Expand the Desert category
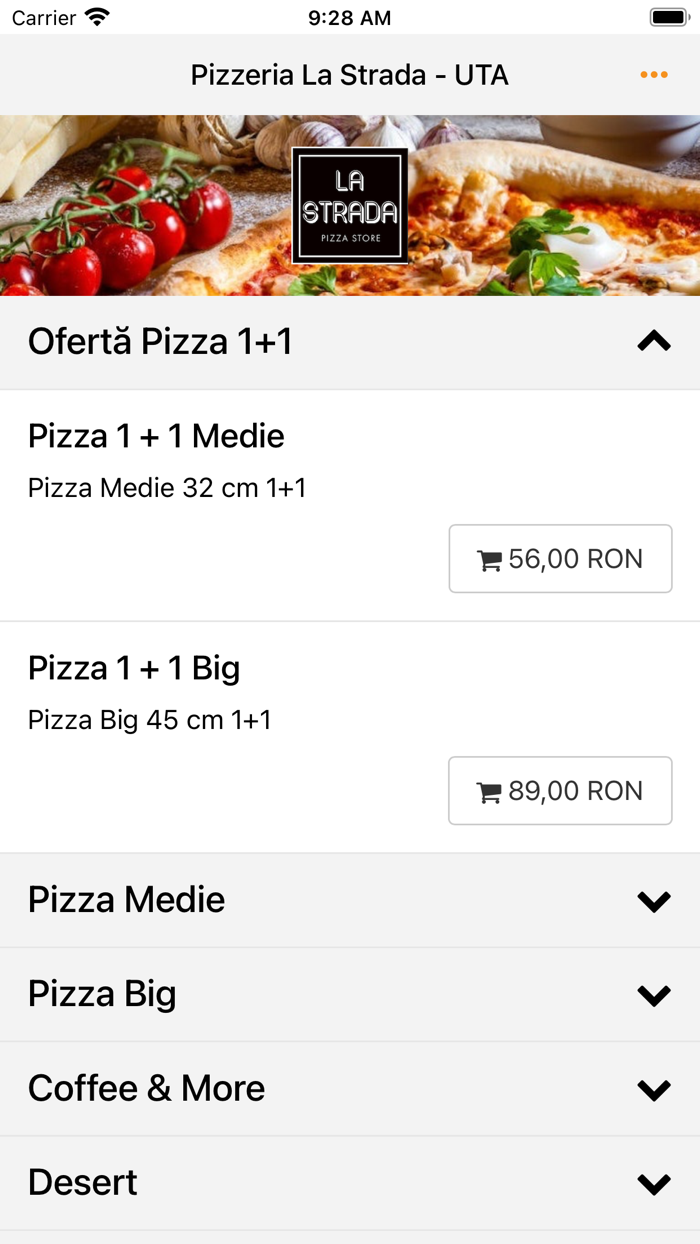 654,1182
